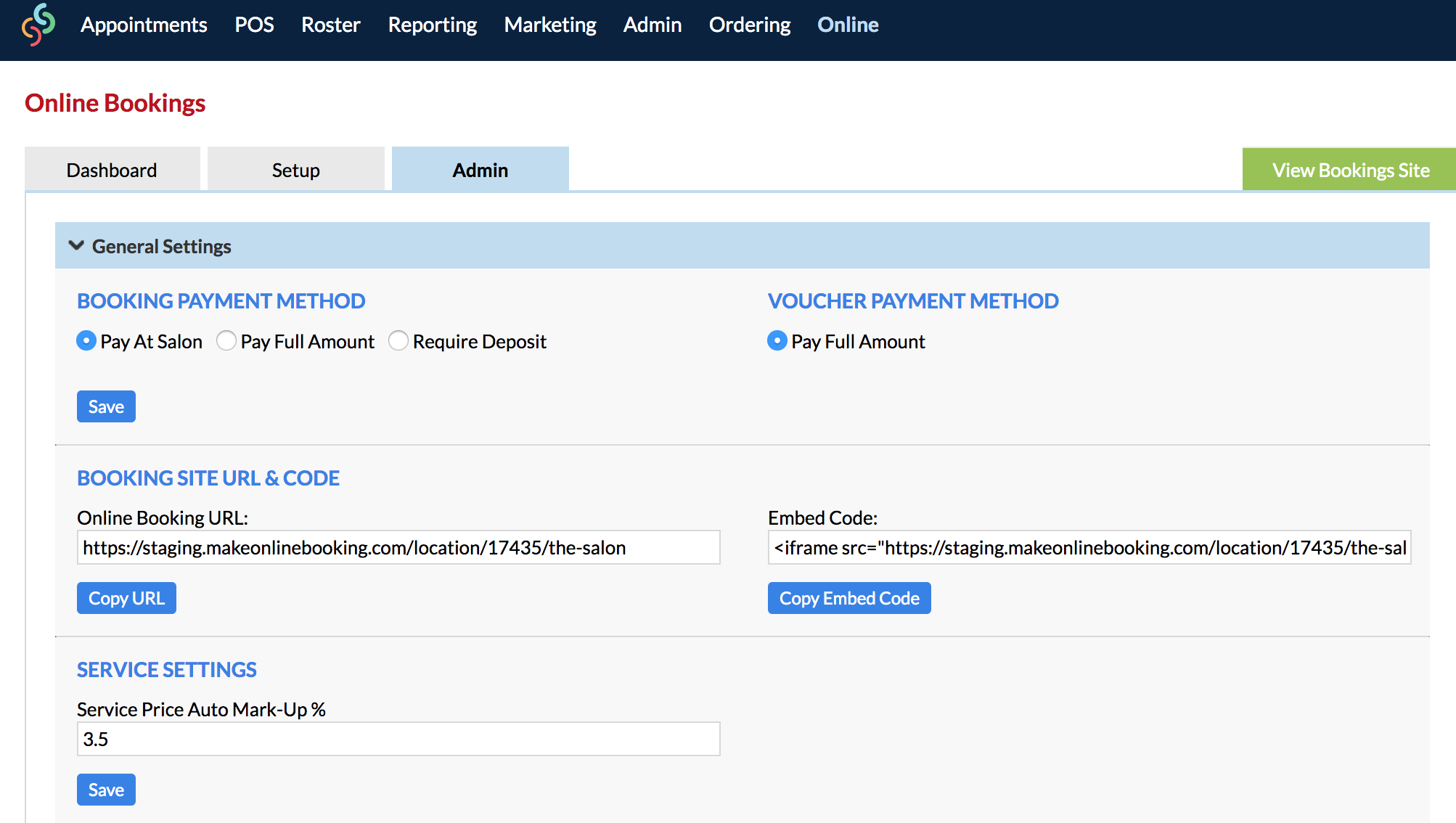Go to the Ordering section
The height and width of the screenshot is (823, 1456).
pos(750,25)
